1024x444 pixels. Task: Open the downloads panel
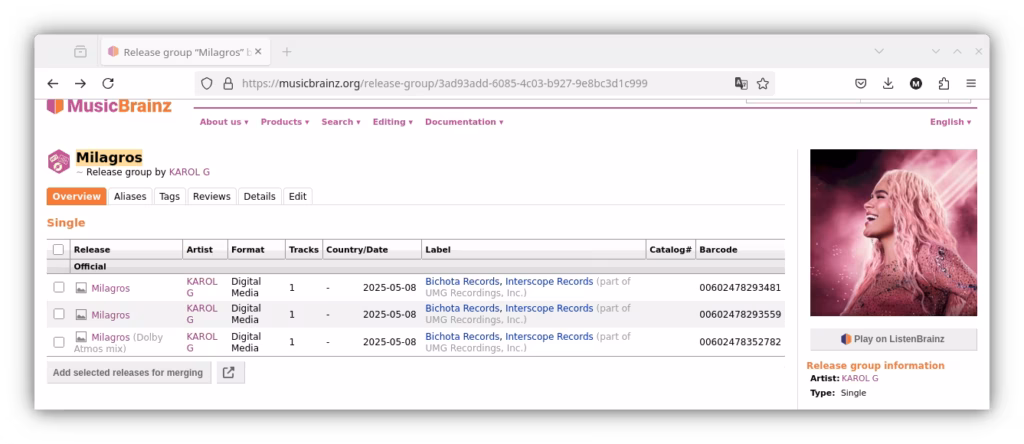[x=888, y=84]
